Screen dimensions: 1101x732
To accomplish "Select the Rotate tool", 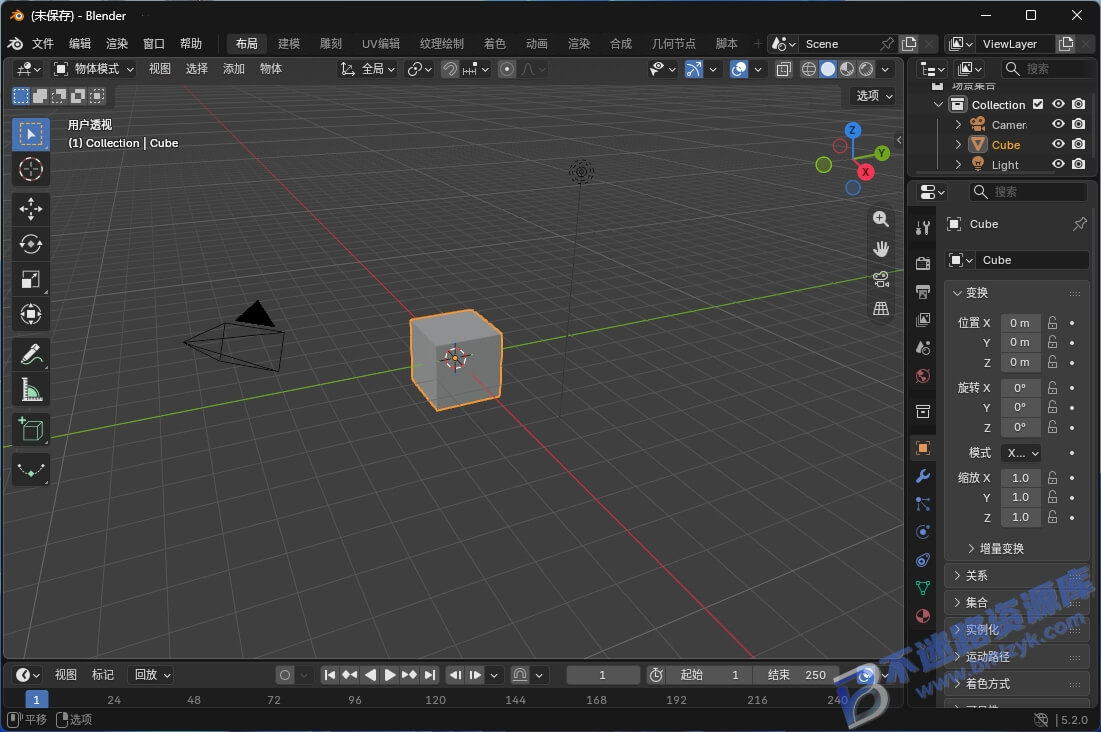I will (x=31, y=244).
